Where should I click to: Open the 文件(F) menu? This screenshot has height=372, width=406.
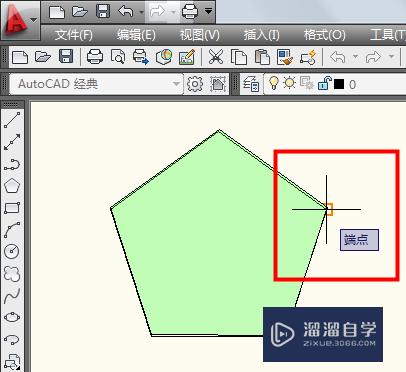pyautogui.click(x=73, y=35)
